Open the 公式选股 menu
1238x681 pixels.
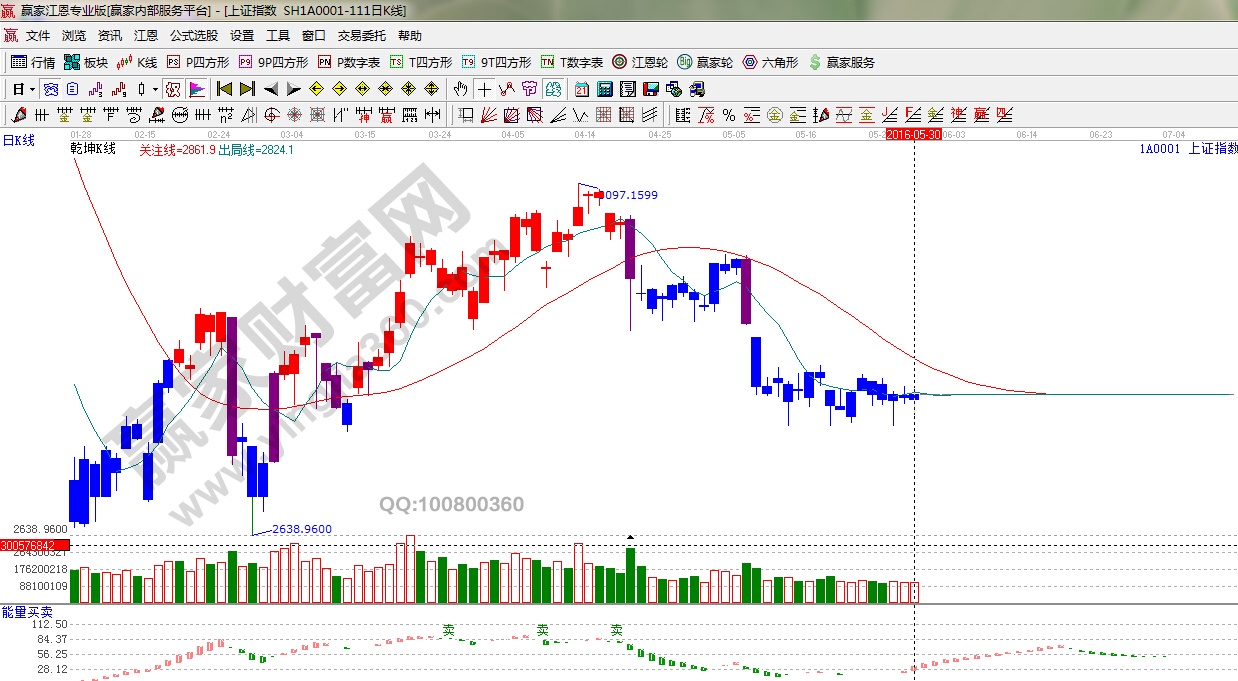coord(194,36)
